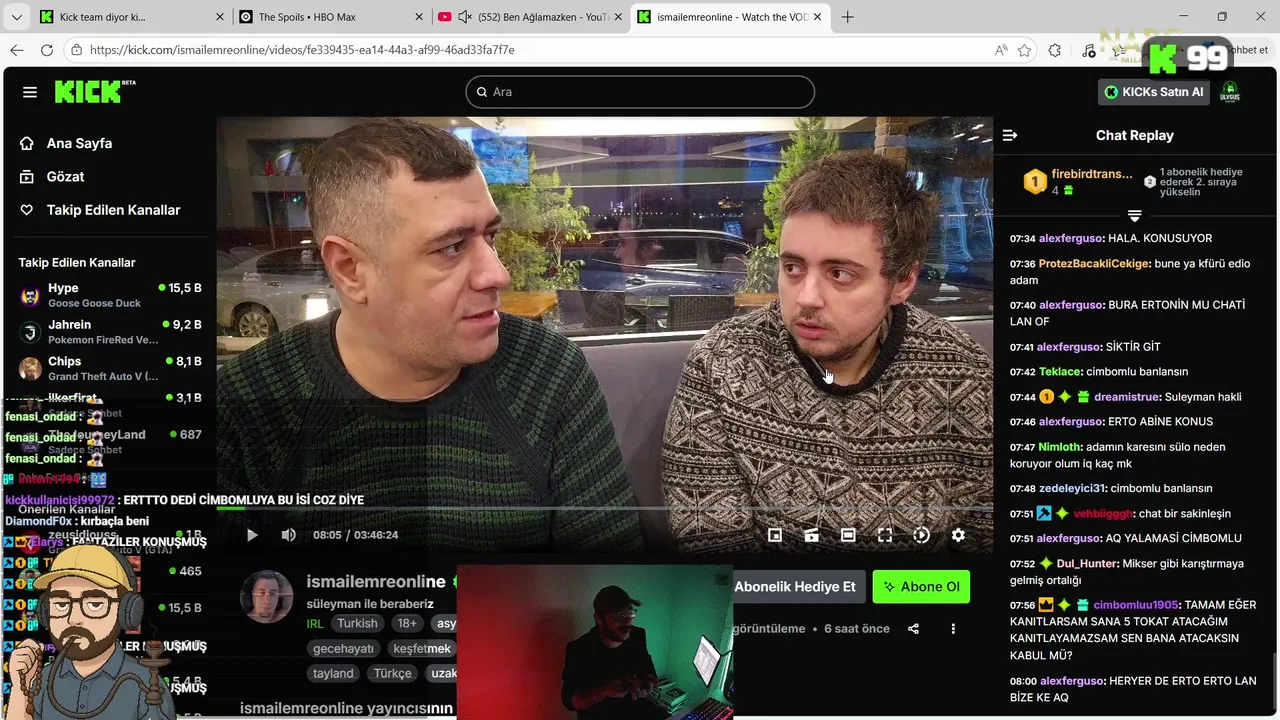The image size is (1280, 720).
Task: Open Gözat browse page
Action: (x=52, y=176)
